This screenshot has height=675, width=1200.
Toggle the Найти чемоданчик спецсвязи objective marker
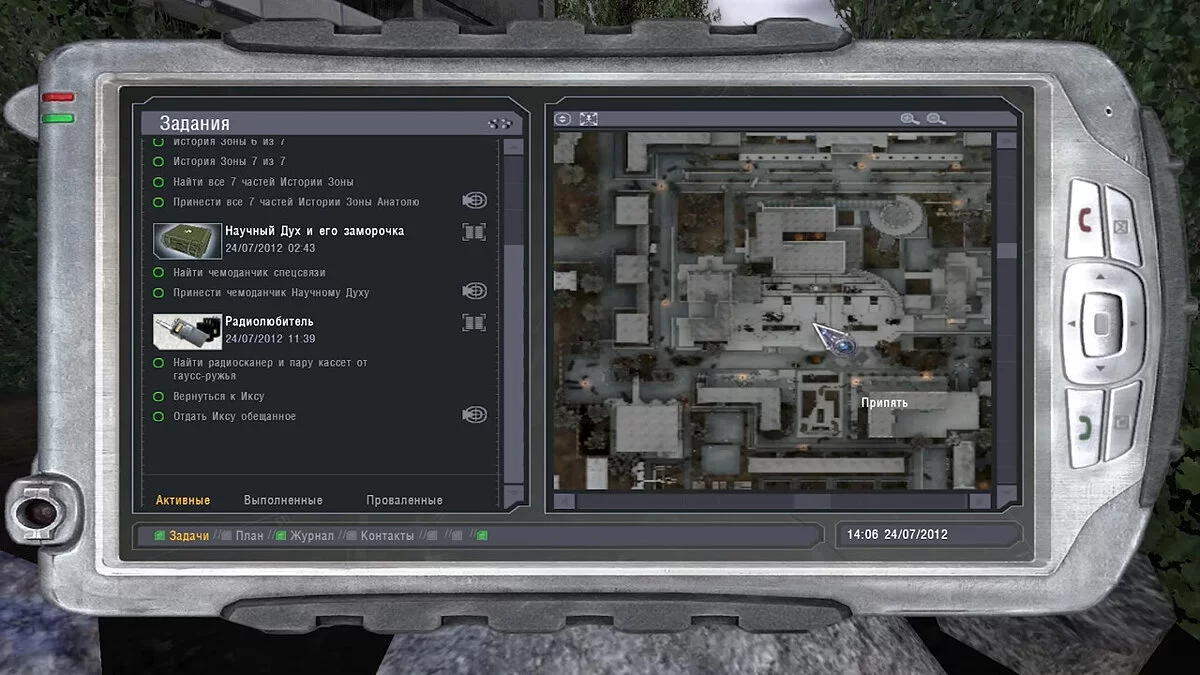[158, 272]
